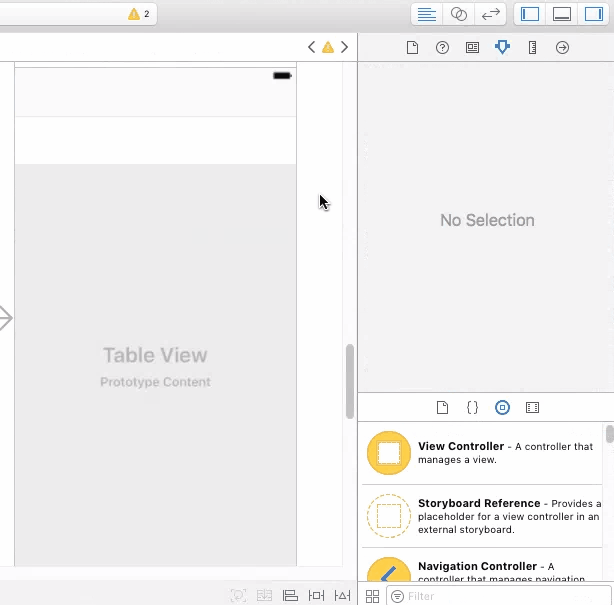Toggle the Debug area visibility

[562, 14]
